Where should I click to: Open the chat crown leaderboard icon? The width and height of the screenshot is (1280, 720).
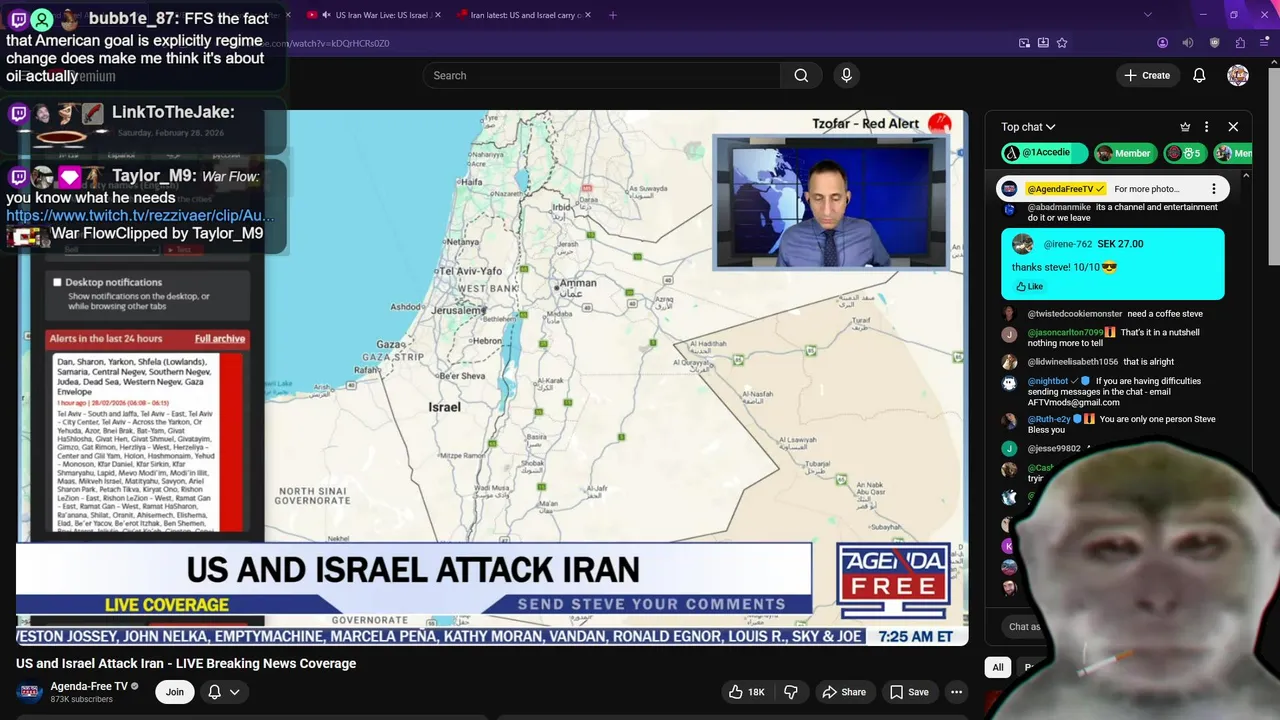1185,127
